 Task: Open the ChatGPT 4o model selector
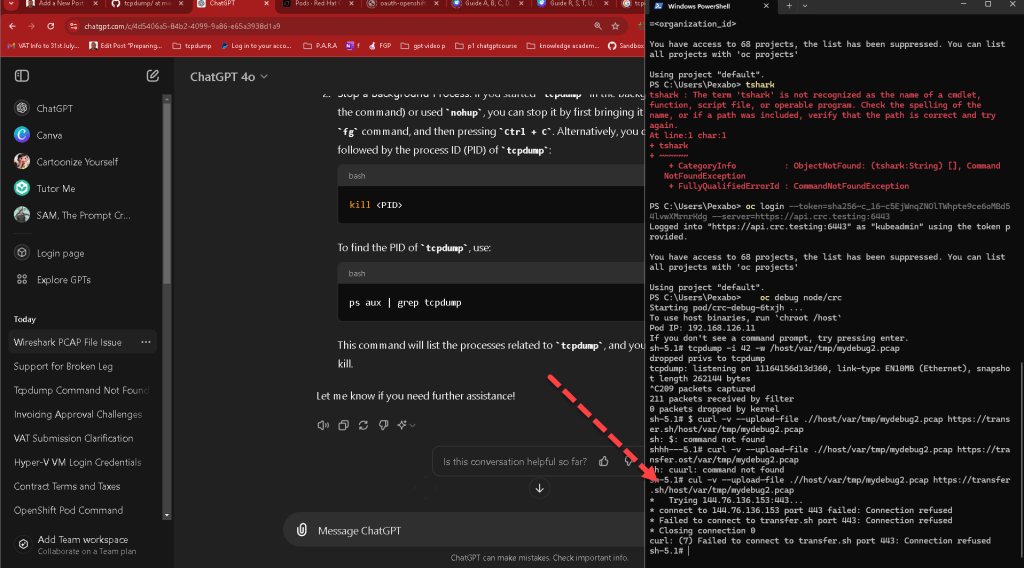coord(229,76)
